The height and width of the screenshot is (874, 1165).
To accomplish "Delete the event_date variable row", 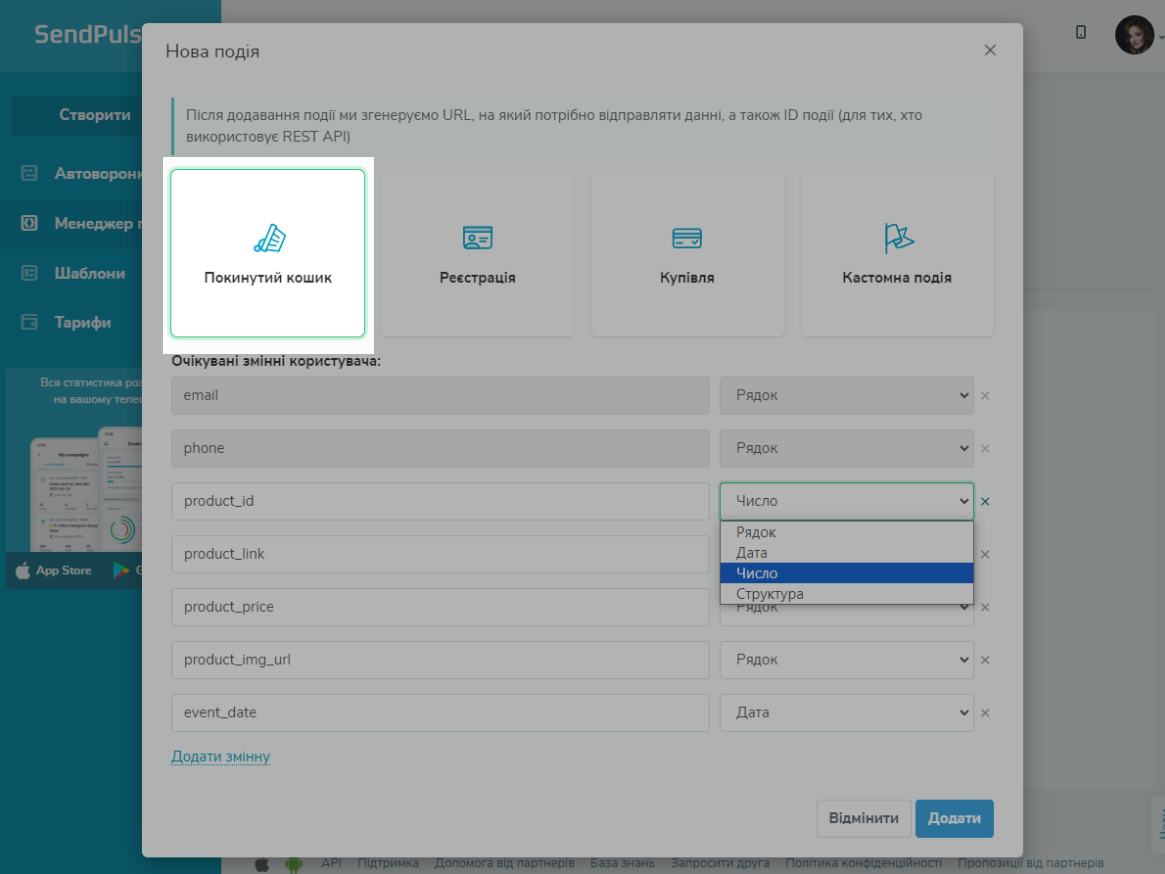I will (x=985, y=713).
